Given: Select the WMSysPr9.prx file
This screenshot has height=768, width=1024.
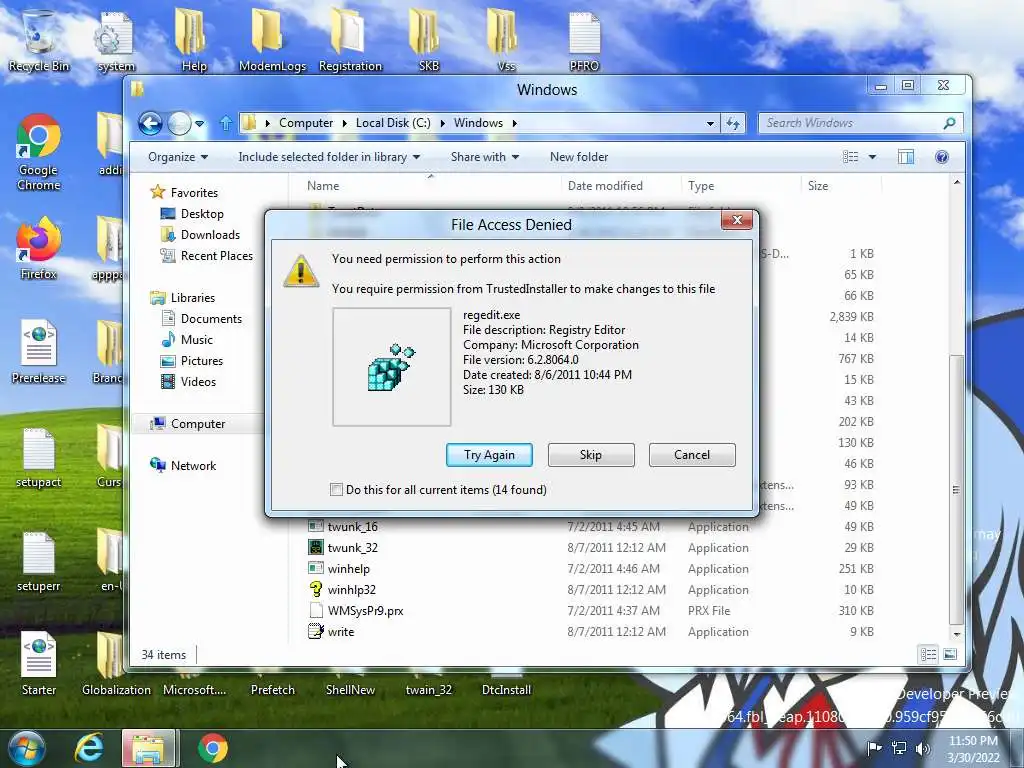Looking at the screenshot, I should pos(591,611).
